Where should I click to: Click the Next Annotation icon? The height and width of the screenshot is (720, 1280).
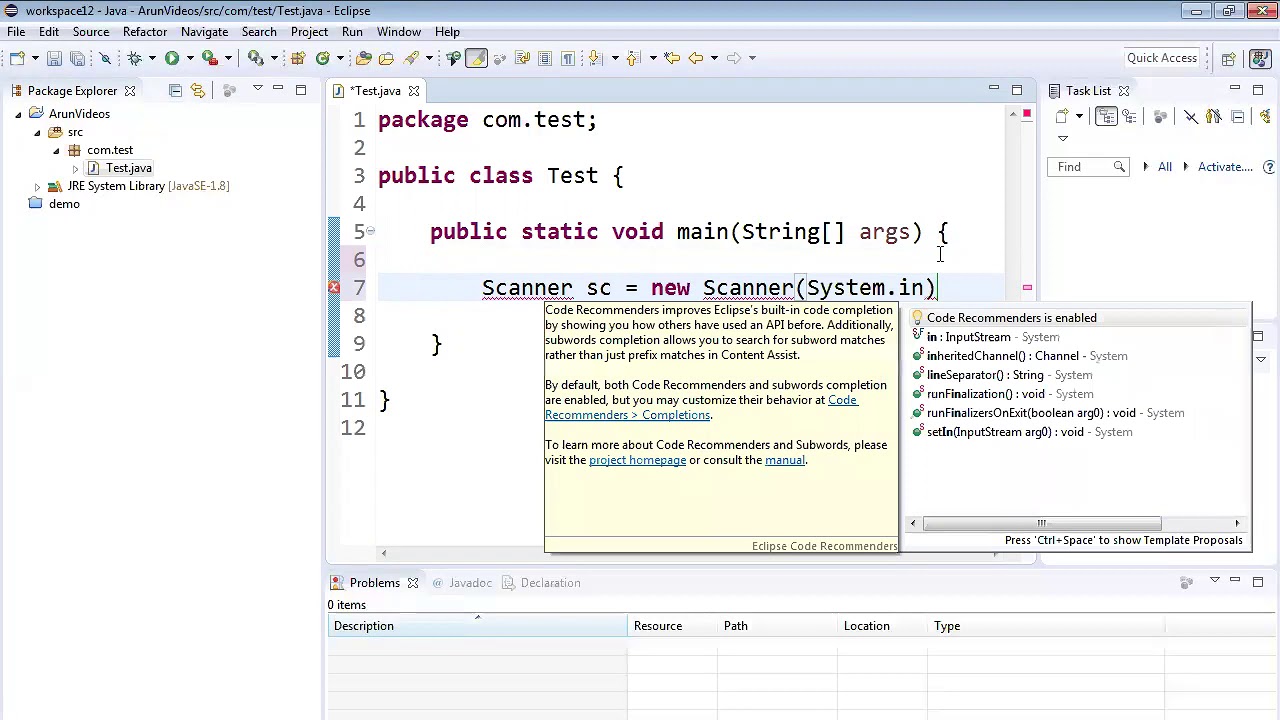click(595, 58)
